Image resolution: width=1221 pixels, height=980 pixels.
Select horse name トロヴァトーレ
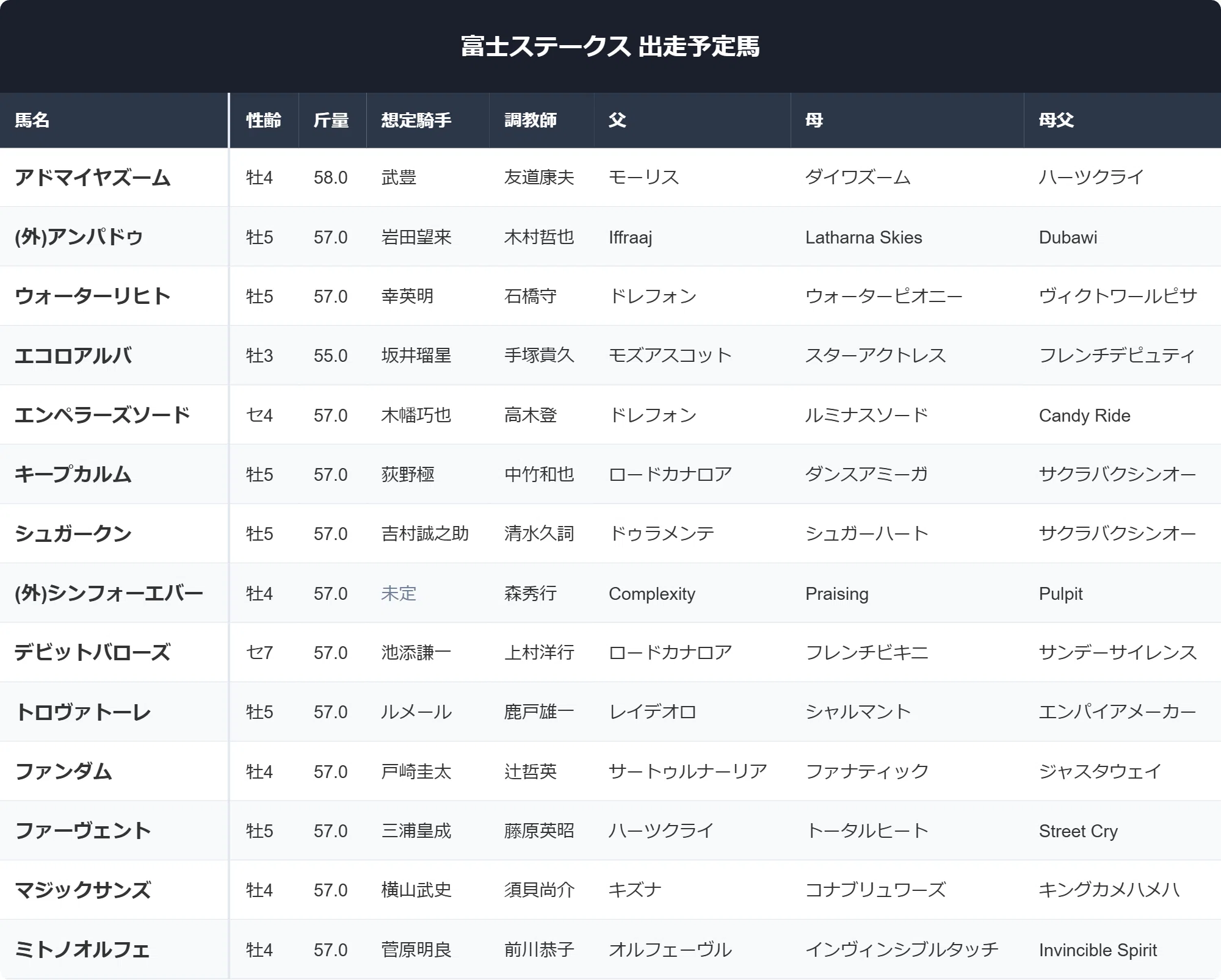coord(83,712)
